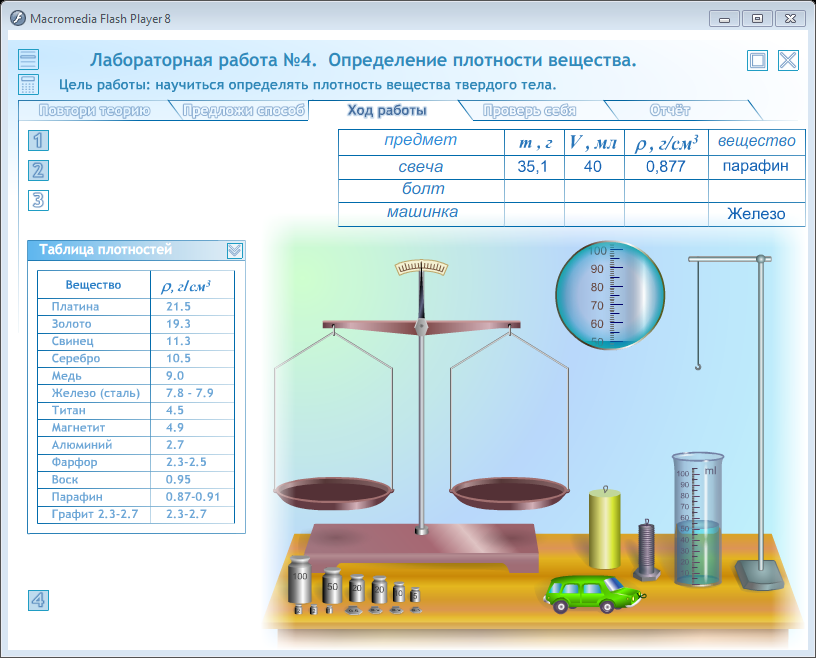Viewport: 816px width, 658px height.
Task: Click the measuring cylinder with water
Action: click(x=697, y=519)
